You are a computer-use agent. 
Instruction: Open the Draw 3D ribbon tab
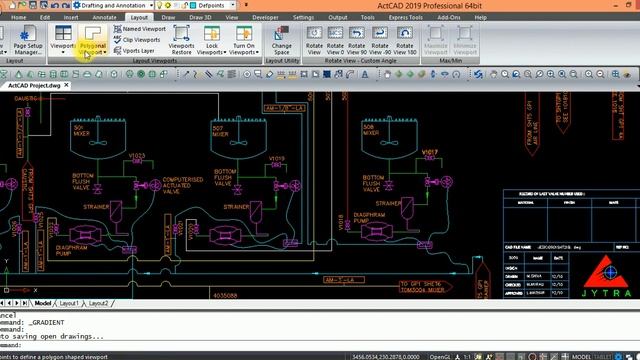[x=200, y=17]
